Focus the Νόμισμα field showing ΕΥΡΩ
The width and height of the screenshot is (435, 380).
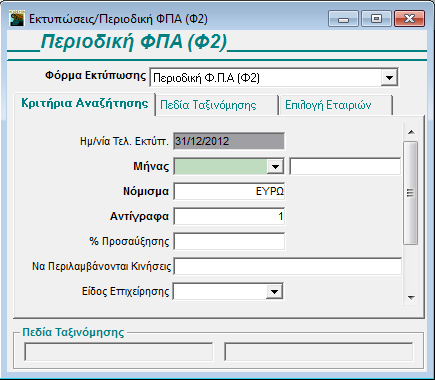coord(229,191)
